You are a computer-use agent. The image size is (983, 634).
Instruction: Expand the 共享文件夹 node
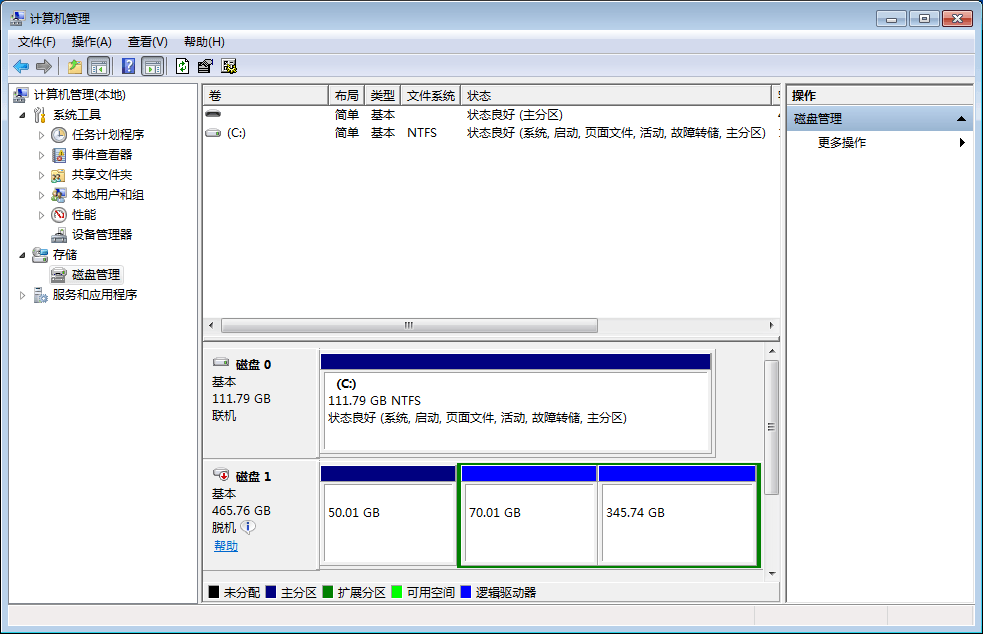[41, 175]
